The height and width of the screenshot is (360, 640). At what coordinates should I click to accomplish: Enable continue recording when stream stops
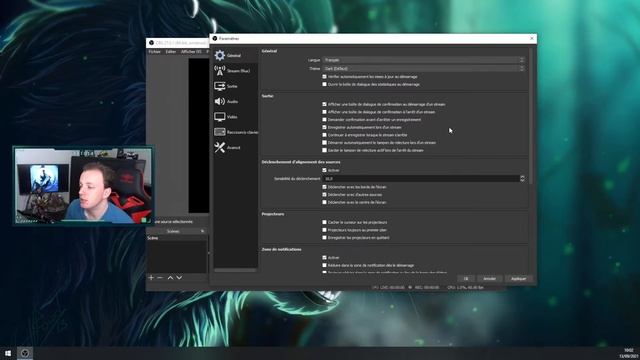324,135
